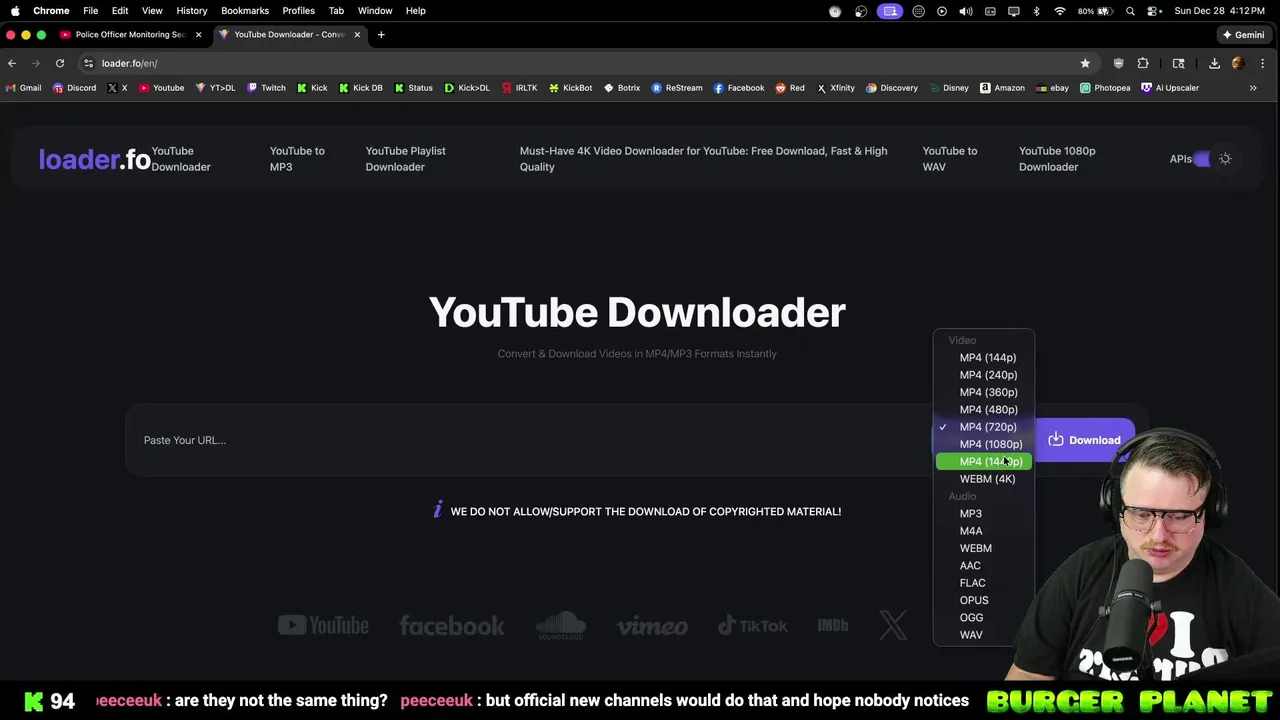Image resolution: width=1280 pixels, height=720 pixels.
Task: Open the shield ad-blocker extension icon
Action: click(x=1118, y=63)
